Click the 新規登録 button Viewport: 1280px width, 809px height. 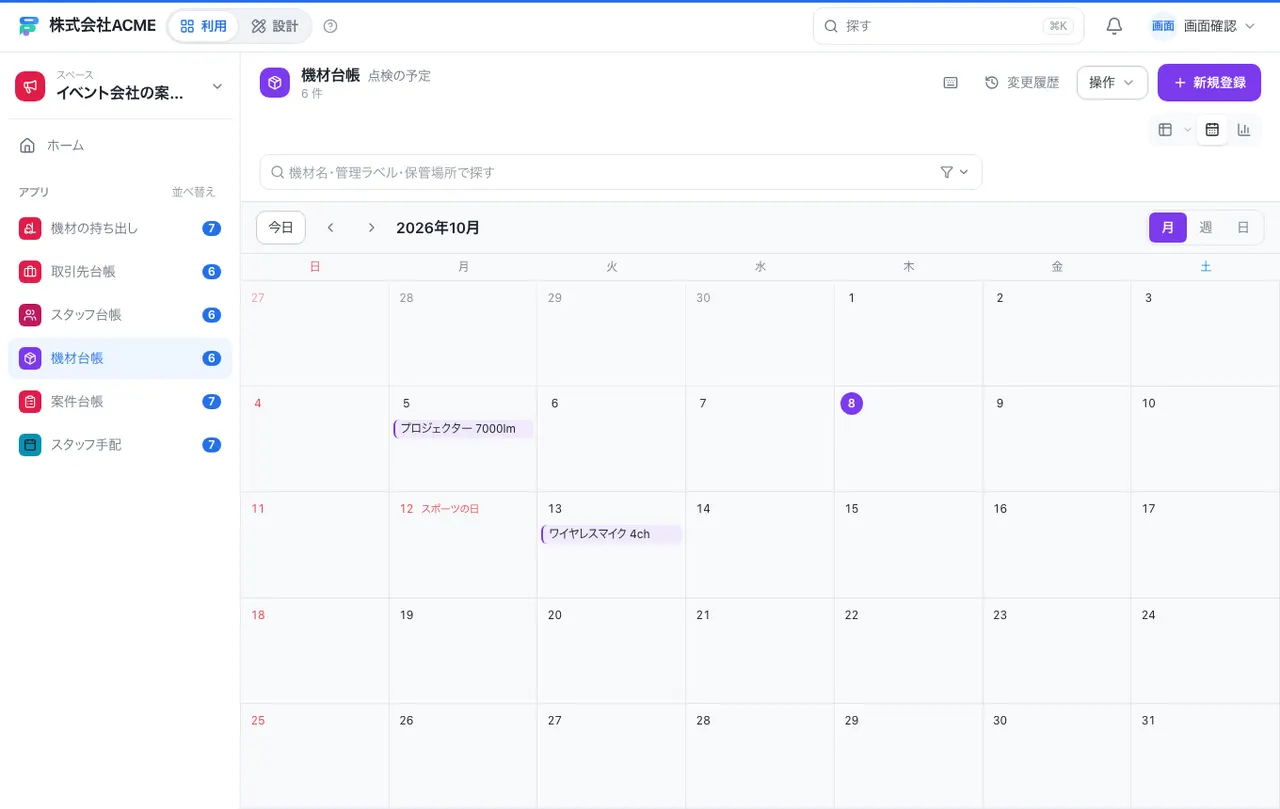(x=1209, y=83)
